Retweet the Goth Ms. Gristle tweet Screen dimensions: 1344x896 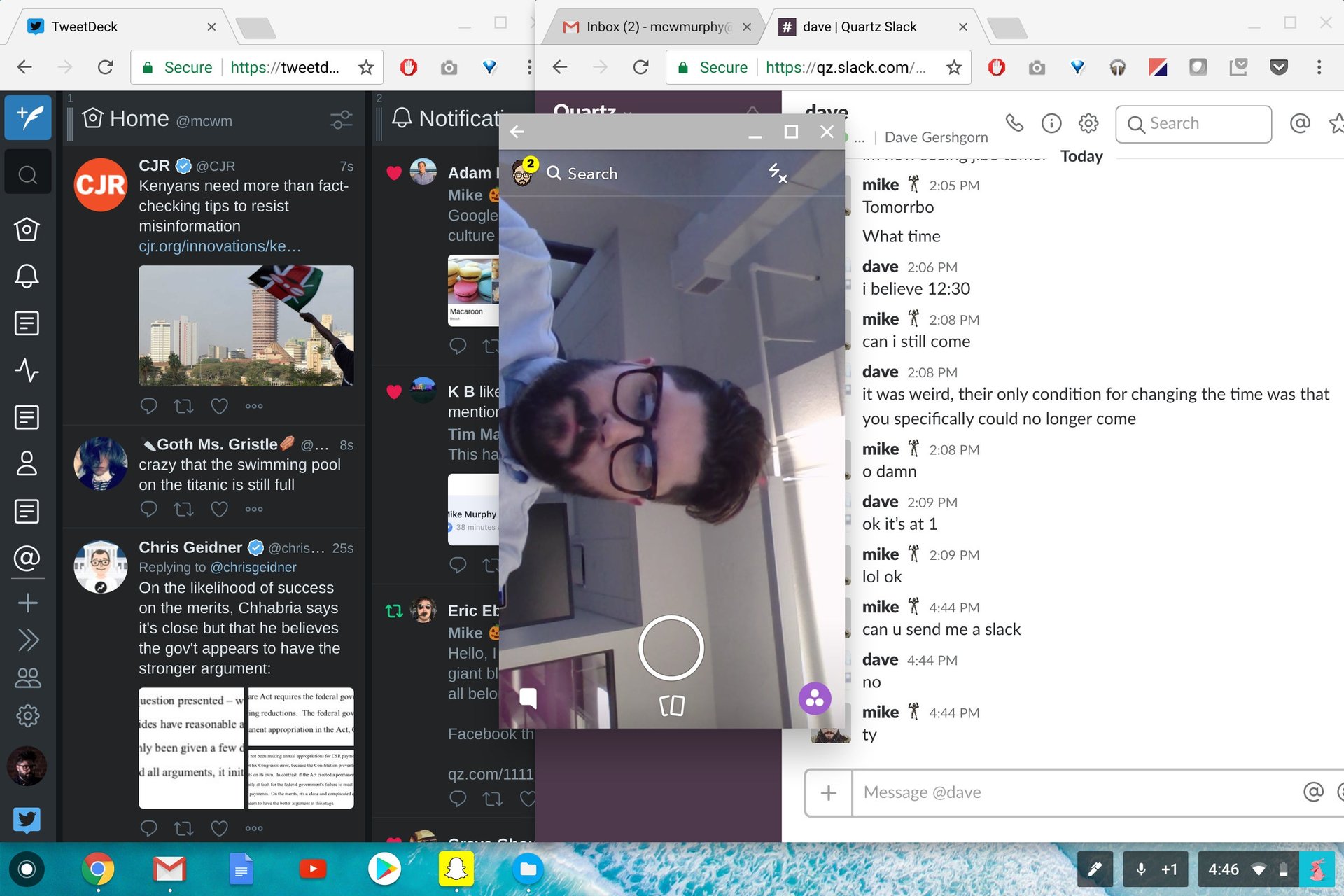coord(183,509)
